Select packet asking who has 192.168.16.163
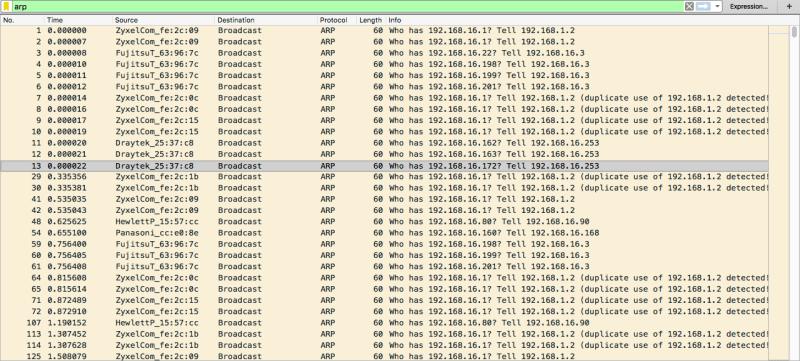 point(384,154)
